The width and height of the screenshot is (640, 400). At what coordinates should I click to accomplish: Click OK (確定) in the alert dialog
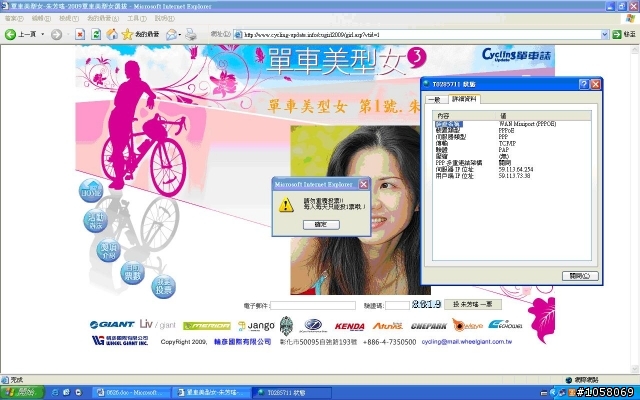coord(321,224)
